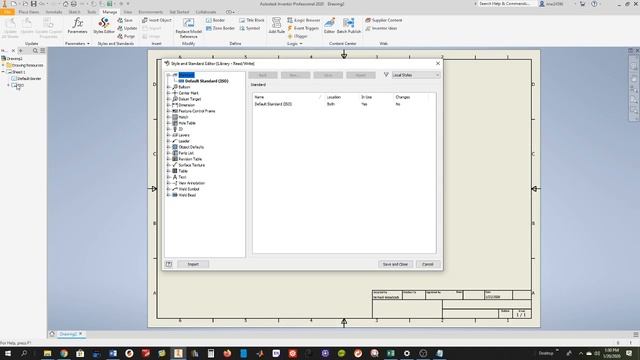The image size is (640, 360).
Task: Open Supplier Content
Action: 384,20
